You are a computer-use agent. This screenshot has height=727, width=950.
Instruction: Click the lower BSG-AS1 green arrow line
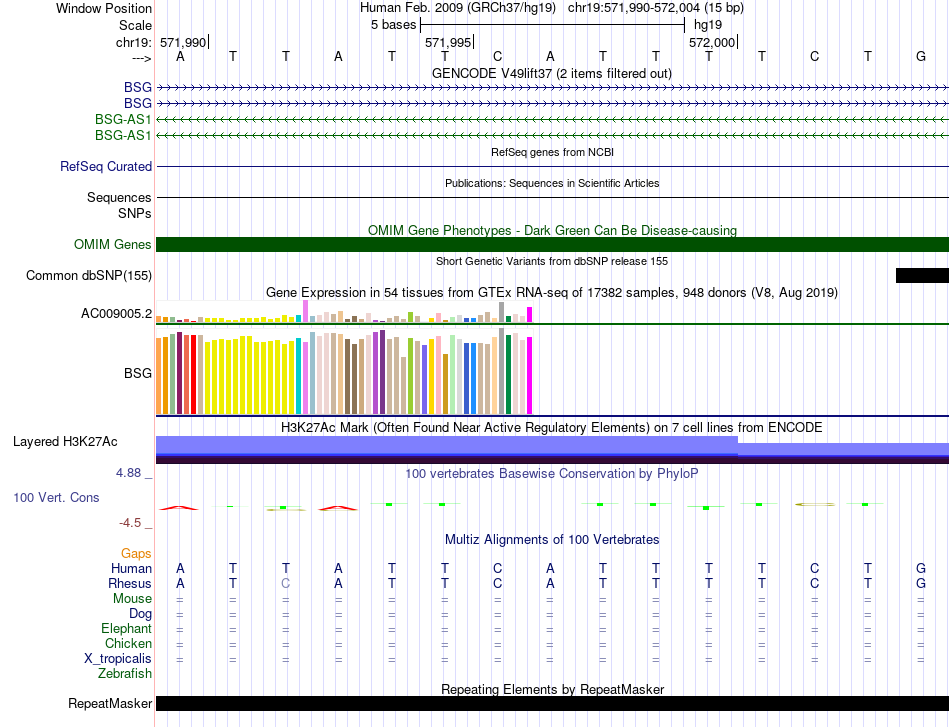click(x=552, y=135)
